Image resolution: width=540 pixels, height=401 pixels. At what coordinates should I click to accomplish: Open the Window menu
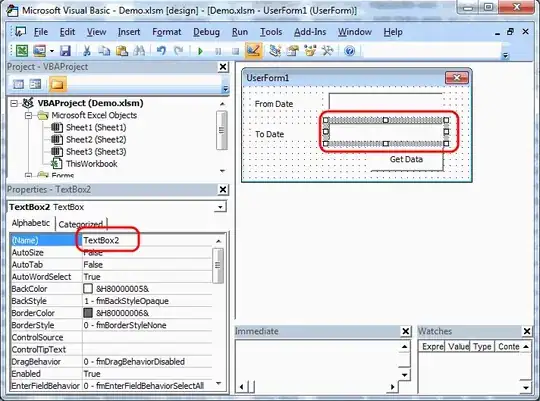(x=355, y=32)
